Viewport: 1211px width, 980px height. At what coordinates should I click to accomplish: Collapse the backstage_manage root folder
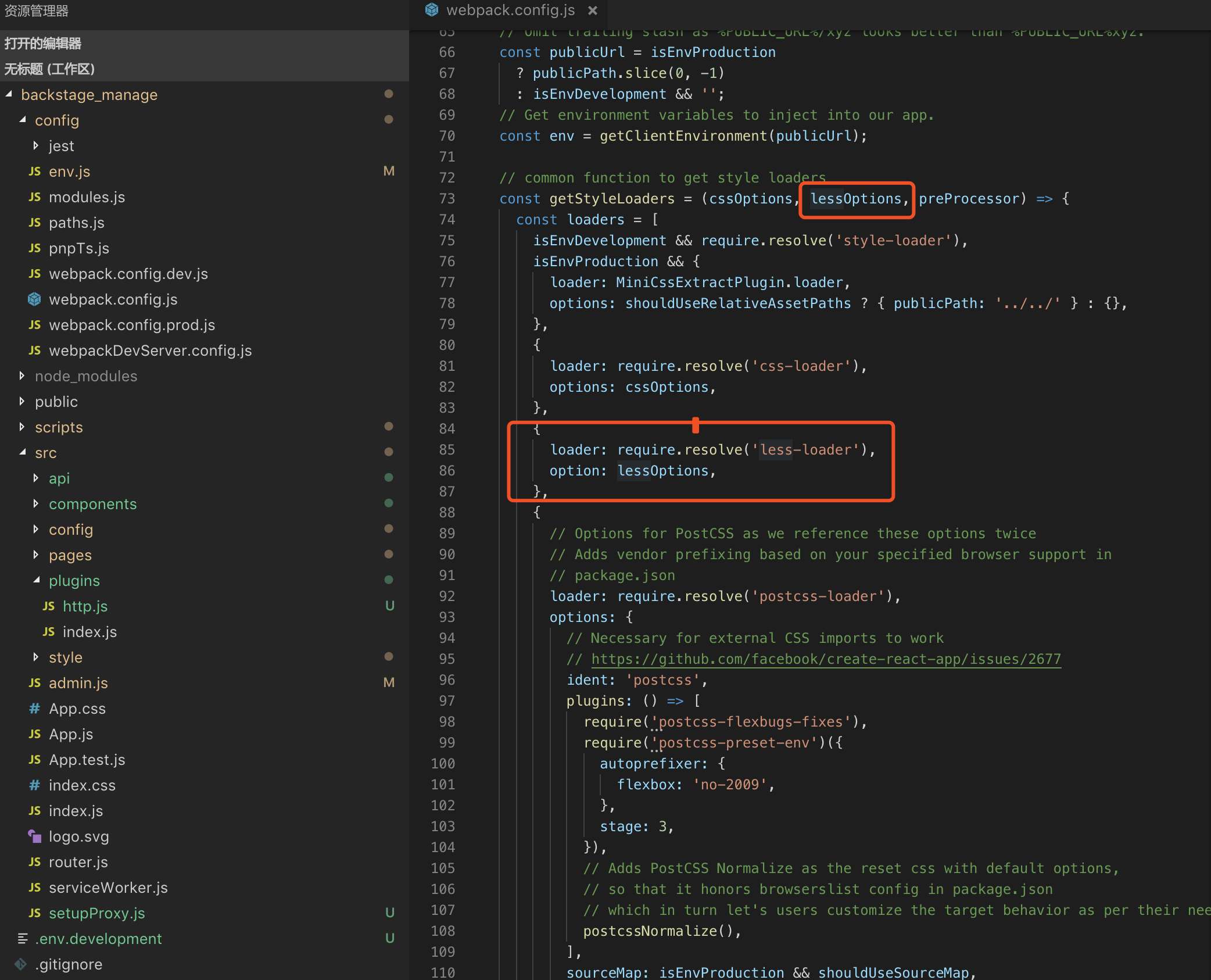9,94
